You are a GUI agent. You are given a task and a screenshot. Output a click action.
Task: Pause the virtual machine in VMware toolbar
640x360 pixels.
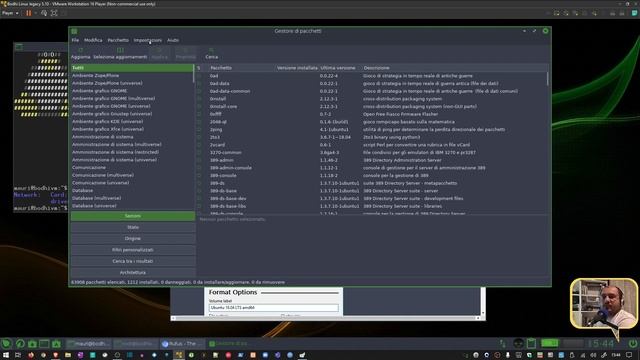coord(29,13)
